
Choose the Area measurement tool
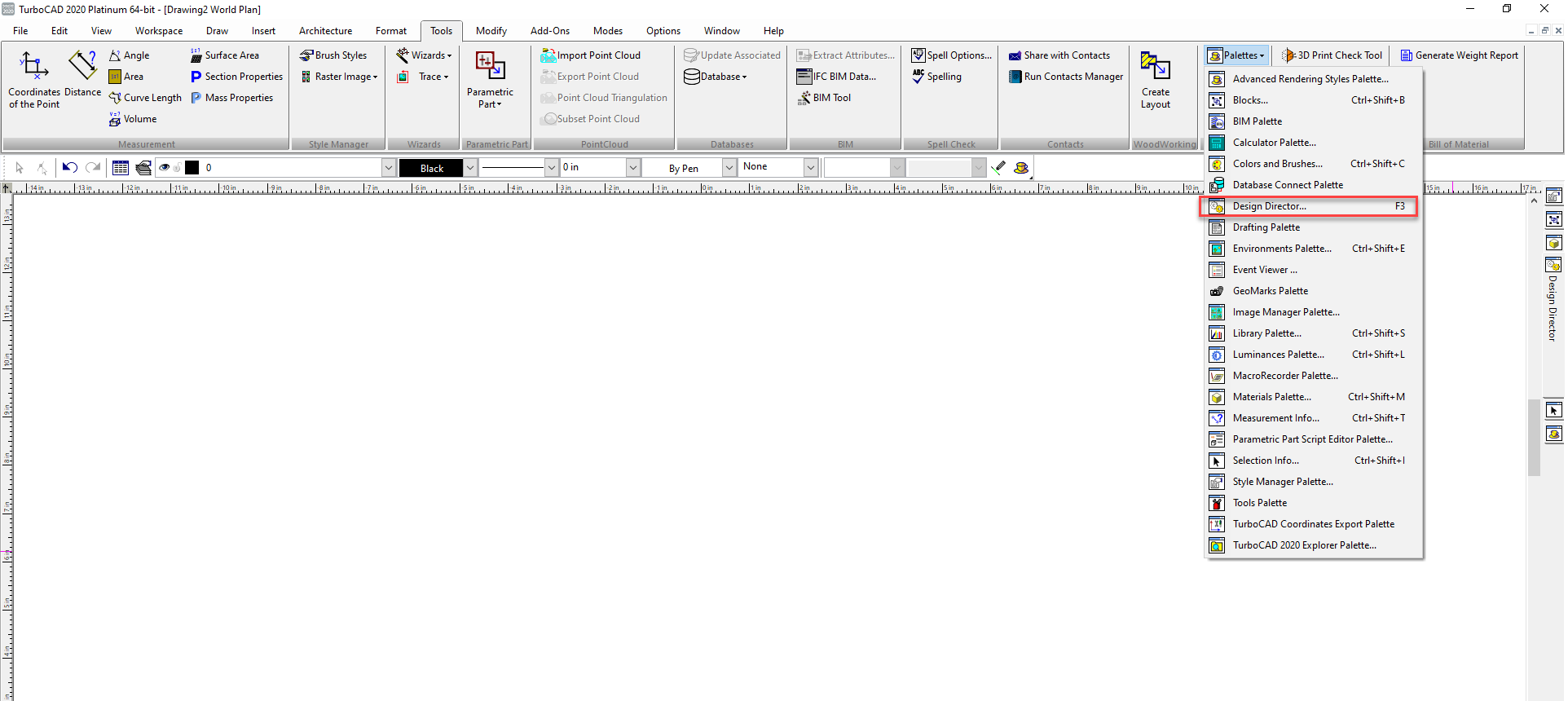126,77
